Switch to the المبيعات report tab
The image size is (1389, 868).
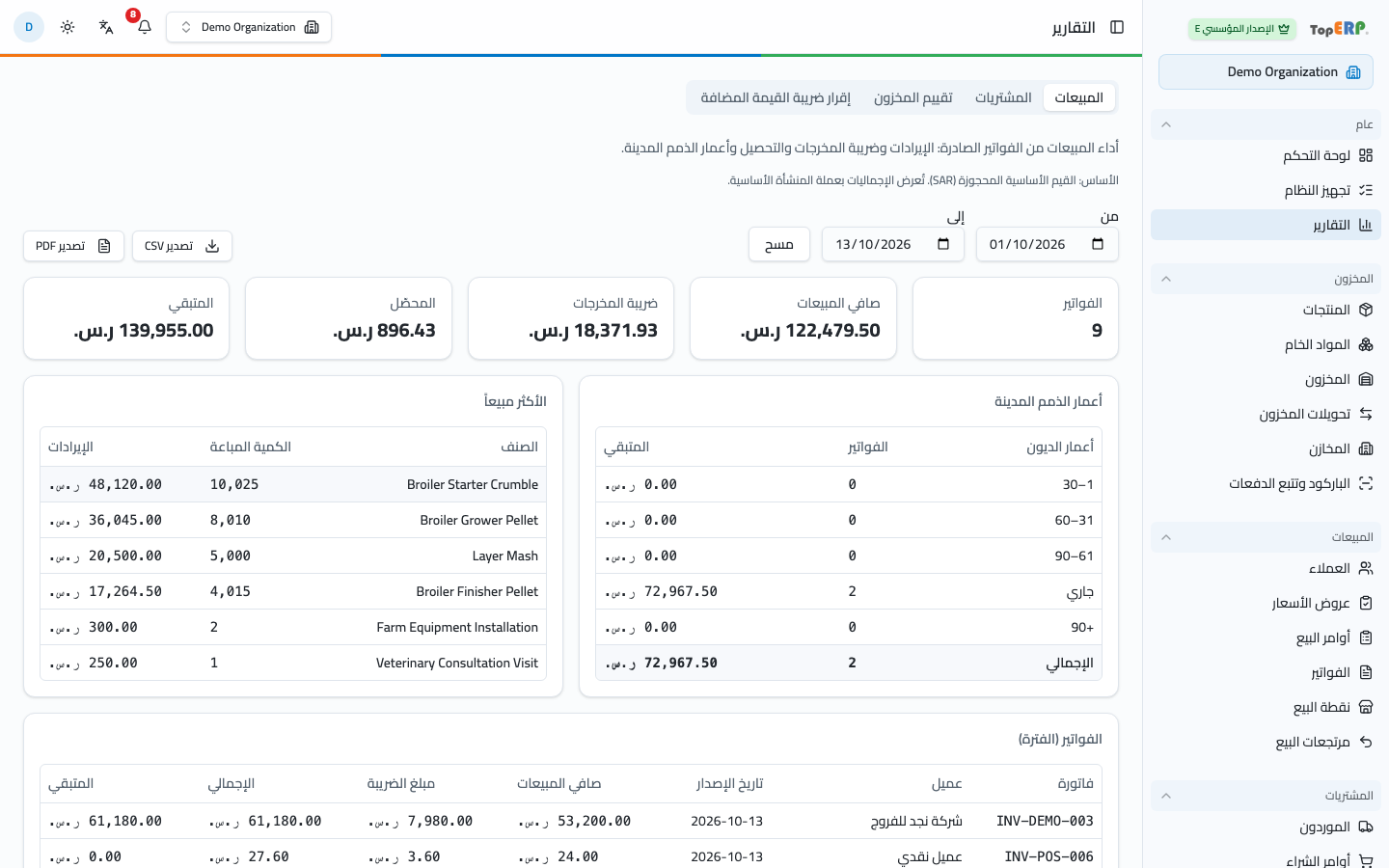[x=1079, y=97]
